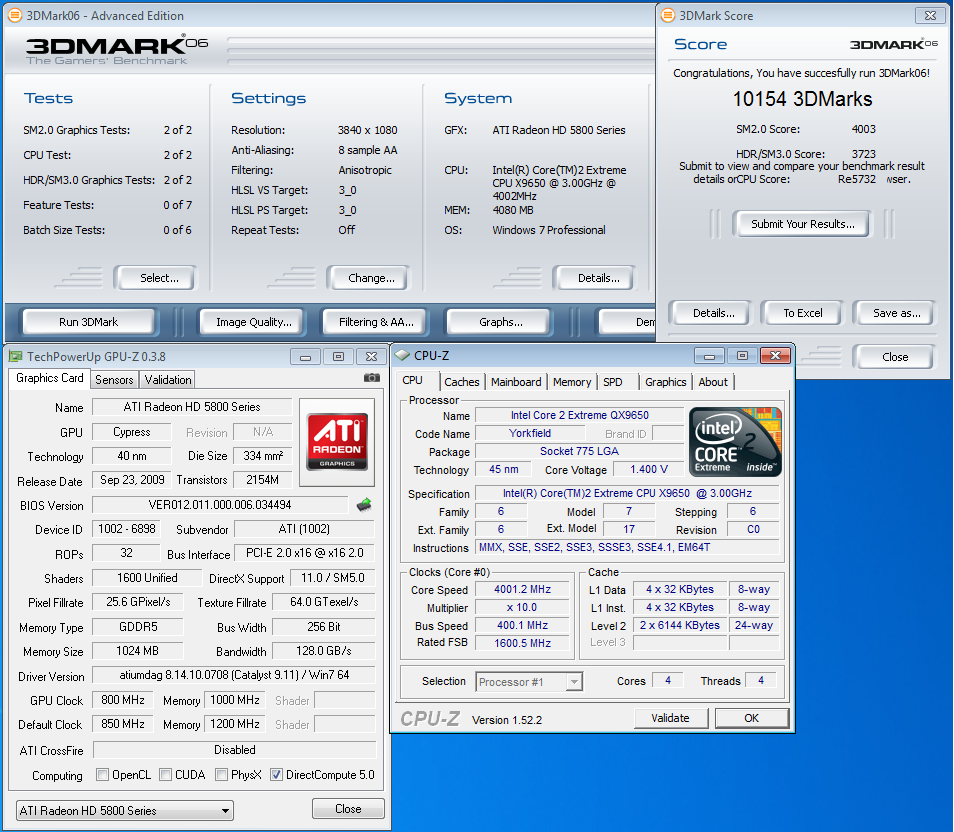Screen dimensions: 954x832
Task: Open the SPD tab in CPU-Z
Action: (x=613, y=382)
